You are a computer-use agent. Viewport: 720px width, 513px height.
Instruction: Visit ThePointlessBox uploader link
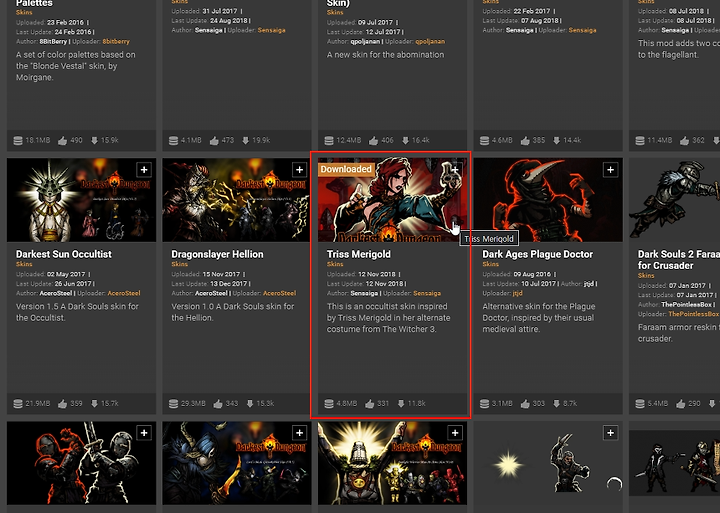694,314
